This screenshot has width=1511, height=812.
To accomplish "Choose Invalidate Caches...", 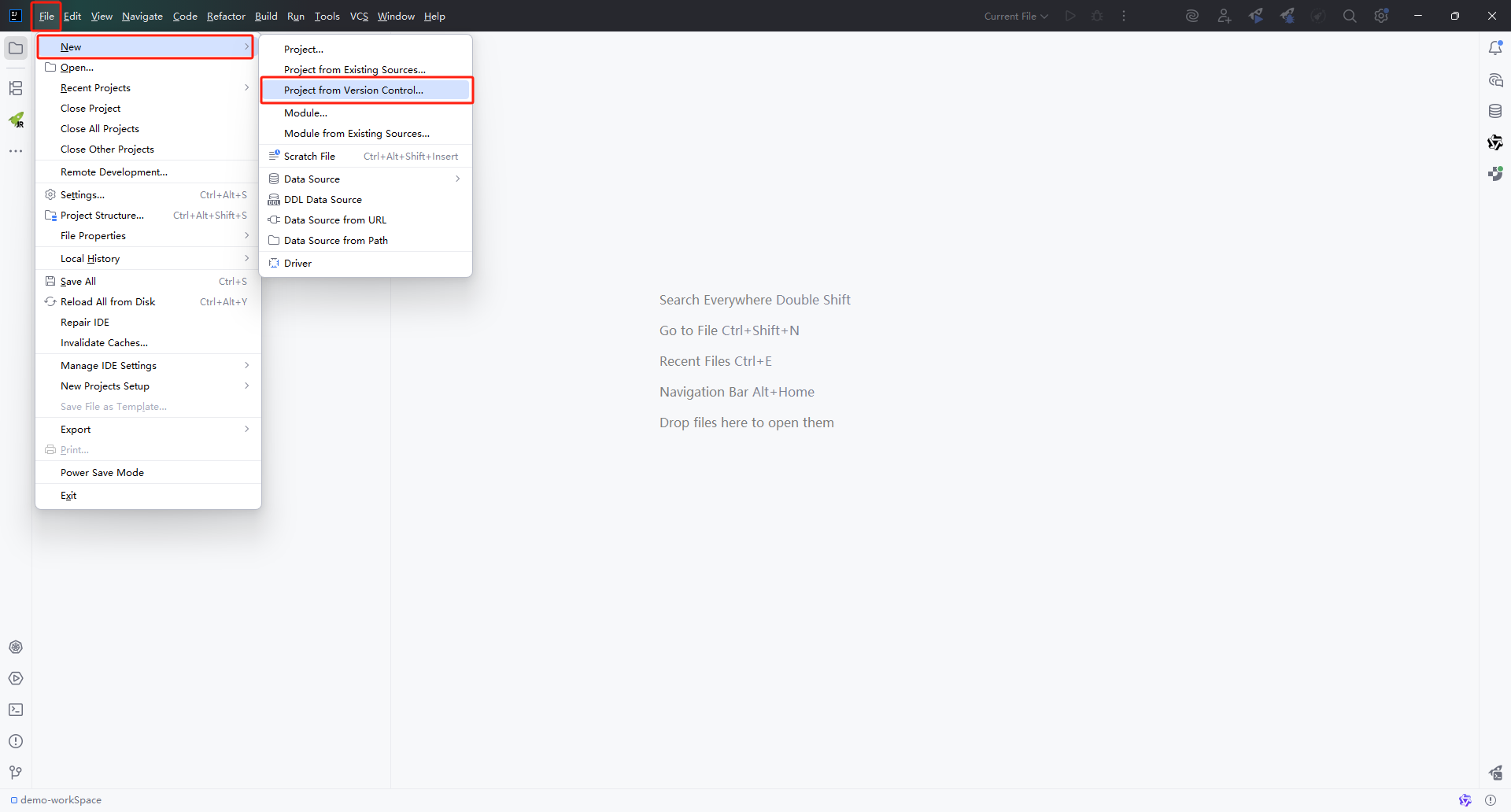I will (148, 343).
